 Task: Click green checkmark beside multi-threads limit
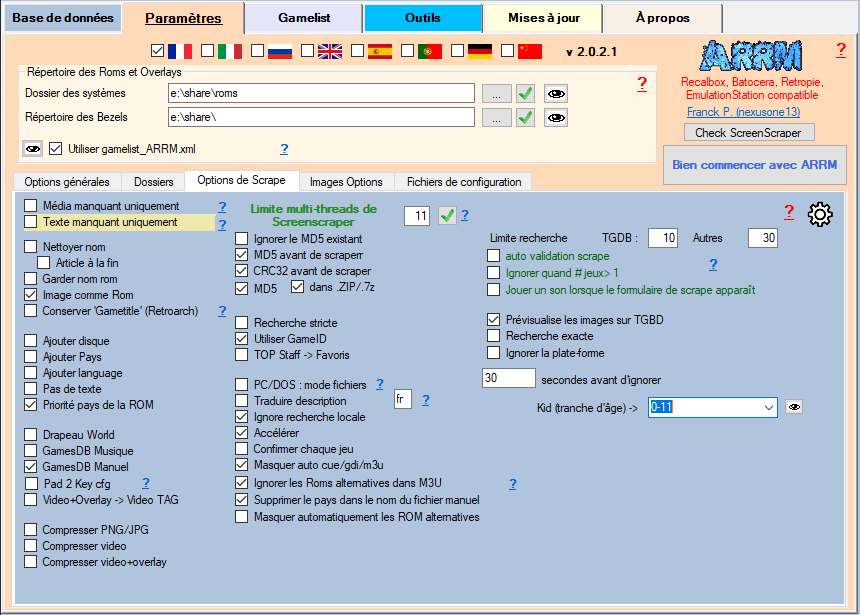(x=447, y=215)
